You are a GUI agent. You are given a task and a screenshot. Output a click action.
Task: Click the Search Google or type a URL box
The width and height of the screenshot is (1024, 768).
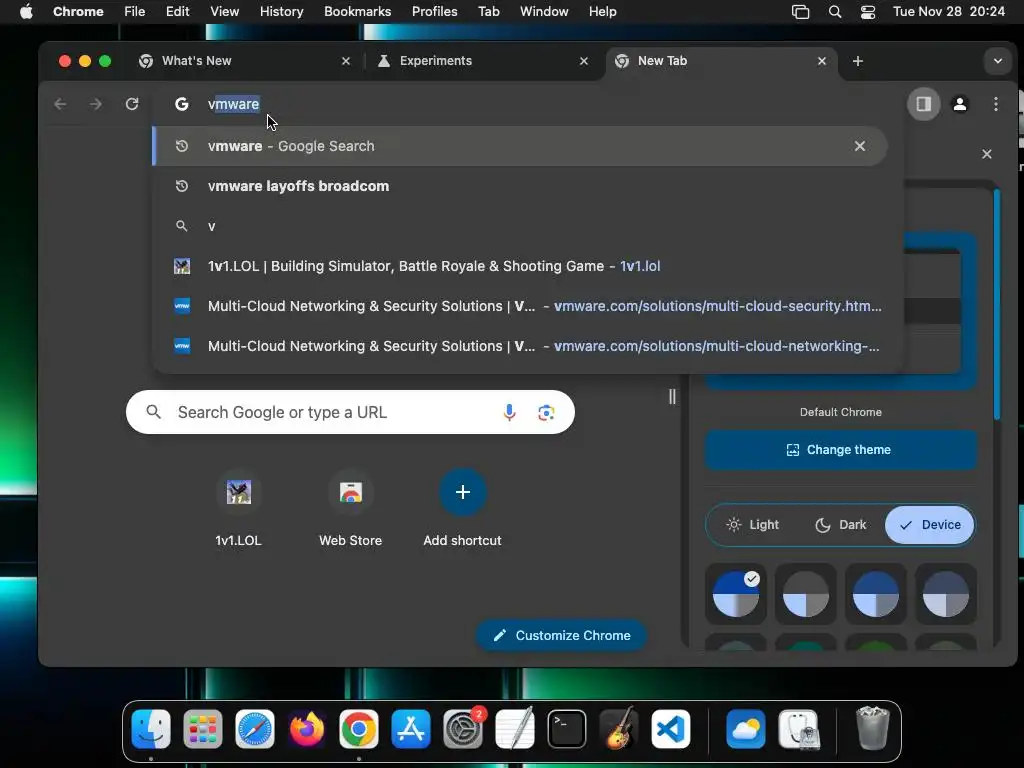point(350,412)
